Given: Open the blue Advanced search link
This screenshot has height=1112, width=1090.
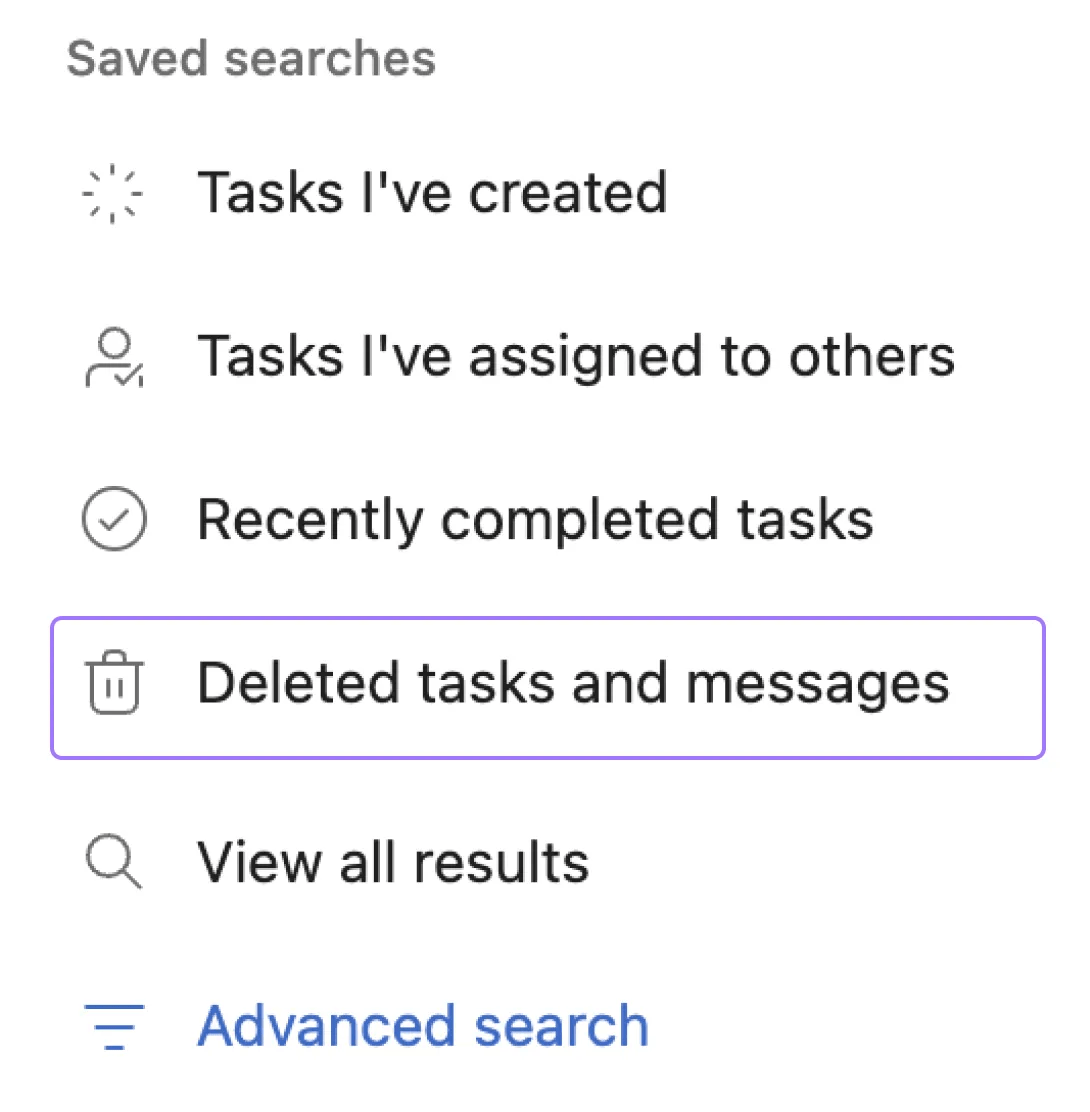Looking at the screenshot, I should tap(423, 1027).
